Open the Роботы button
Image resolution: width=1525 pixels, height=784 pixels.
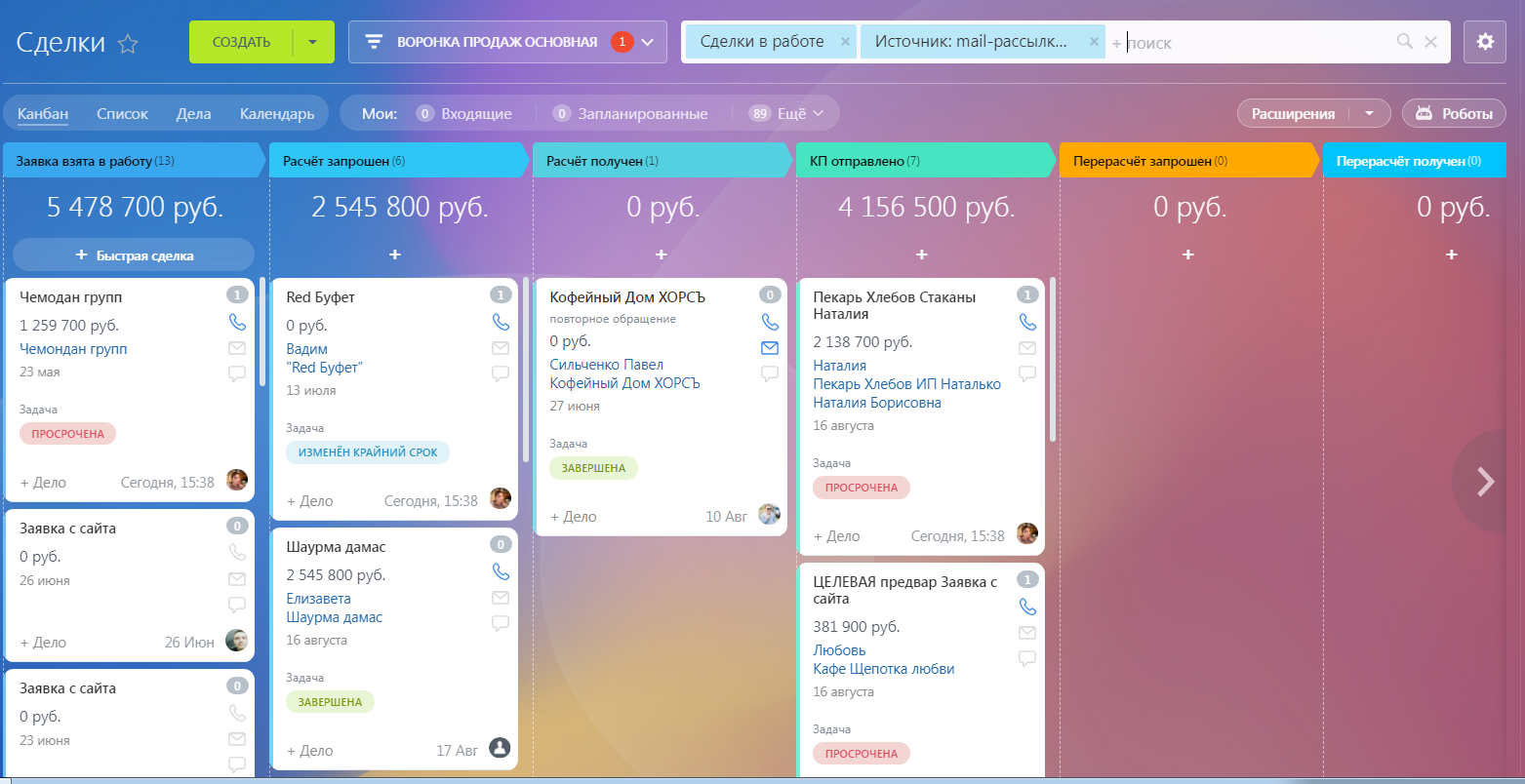pos(1454,113)
